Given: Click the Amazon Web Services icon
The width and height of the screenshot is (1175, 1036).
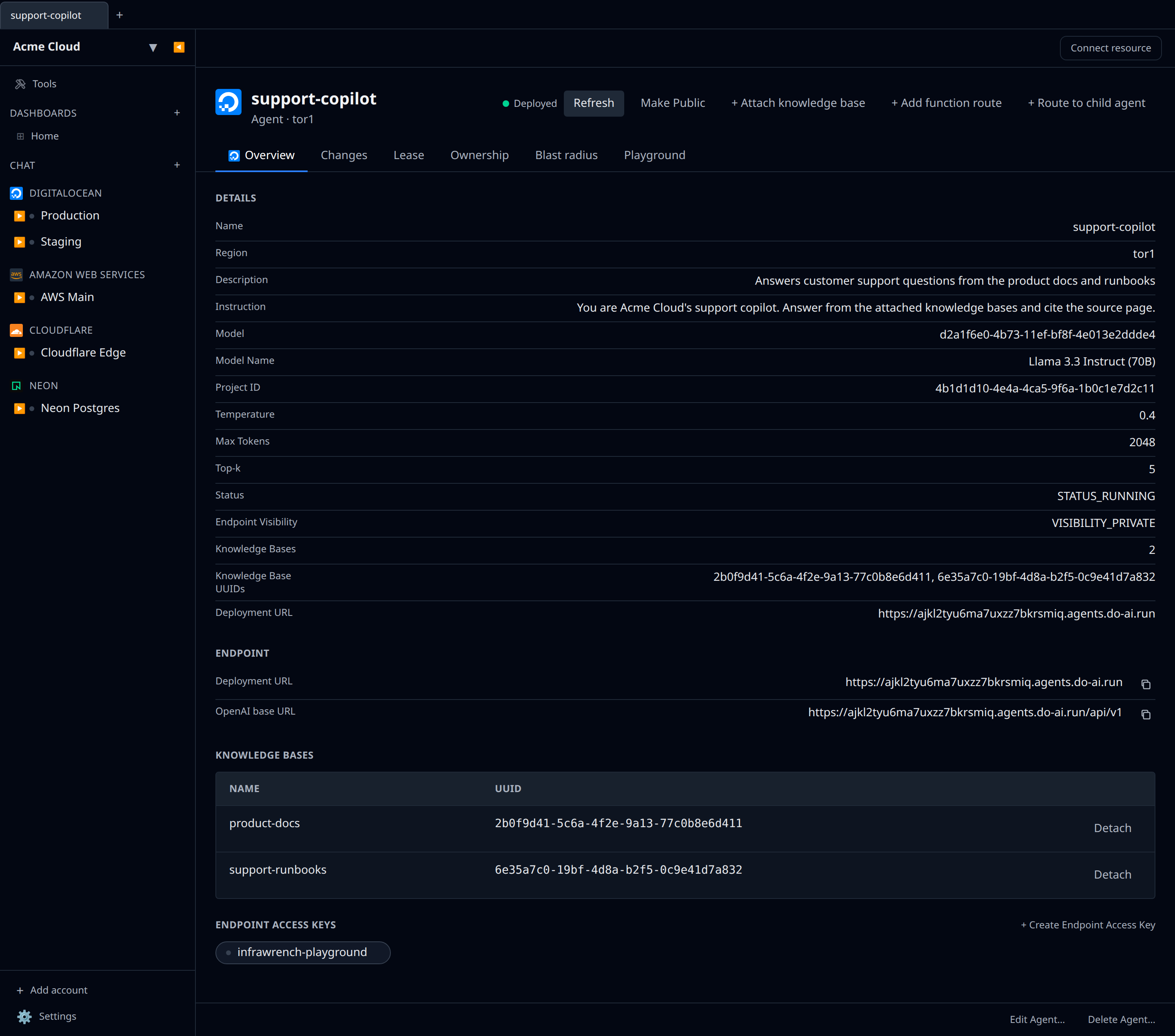Looking at the screenshot, I should pyautogui.click(x=17, y=274).
